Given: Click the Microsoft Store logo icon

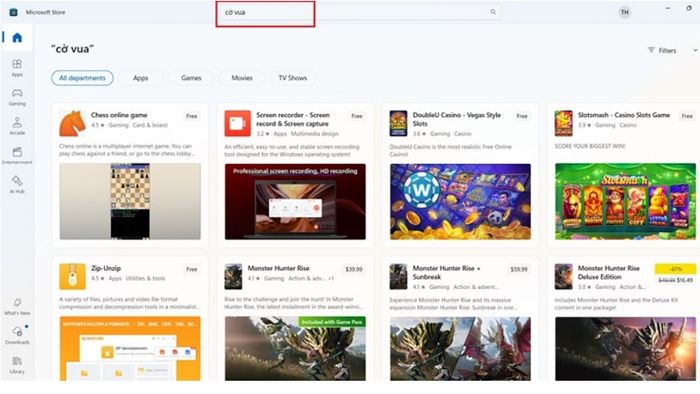Looking at the screenshot, I should 13,12.
